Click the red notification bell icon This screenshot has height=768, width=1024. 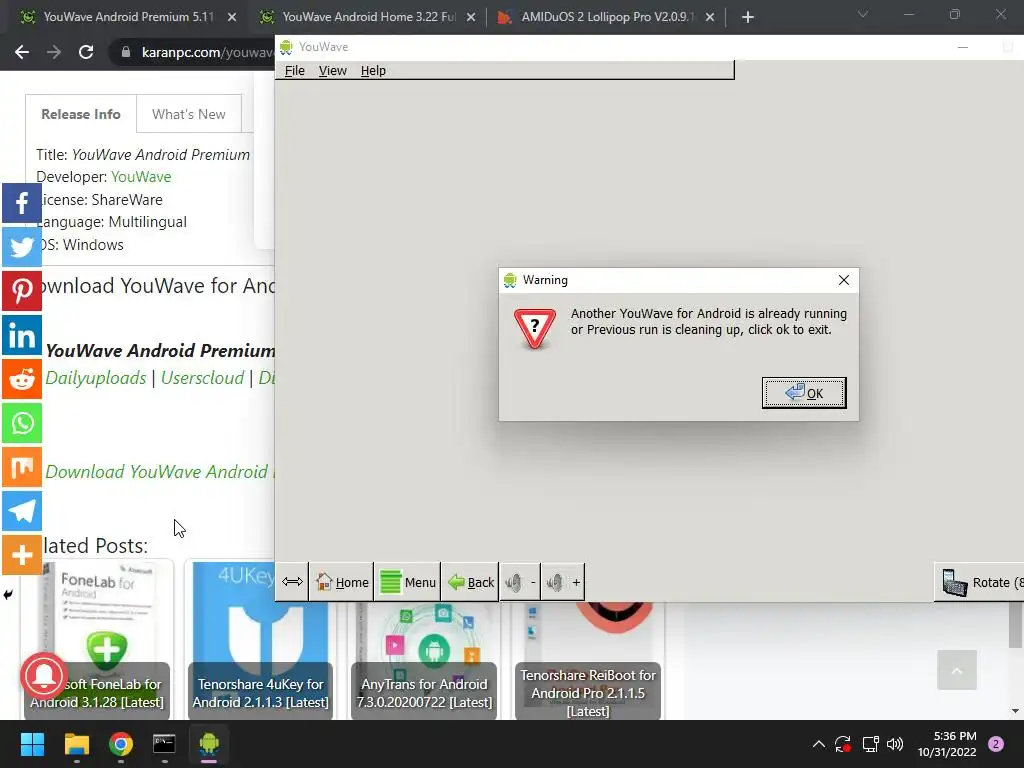click(x=44, y=676)
